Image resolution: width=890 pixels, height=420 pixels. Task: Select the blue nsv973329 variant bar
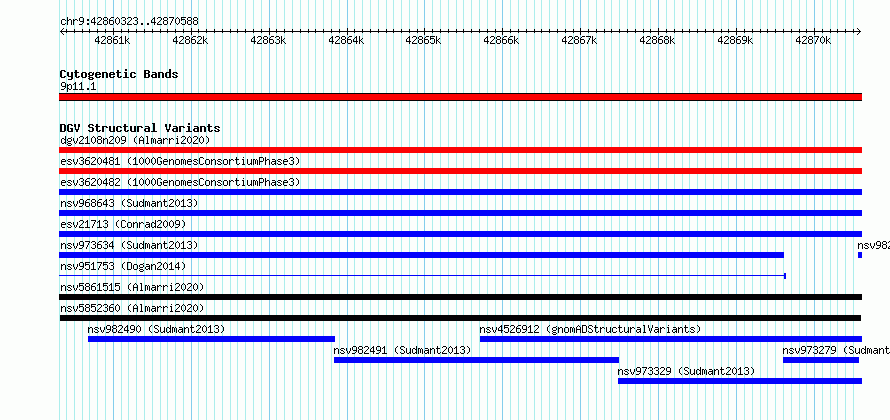pyautogui.click(x=740, y=381)
